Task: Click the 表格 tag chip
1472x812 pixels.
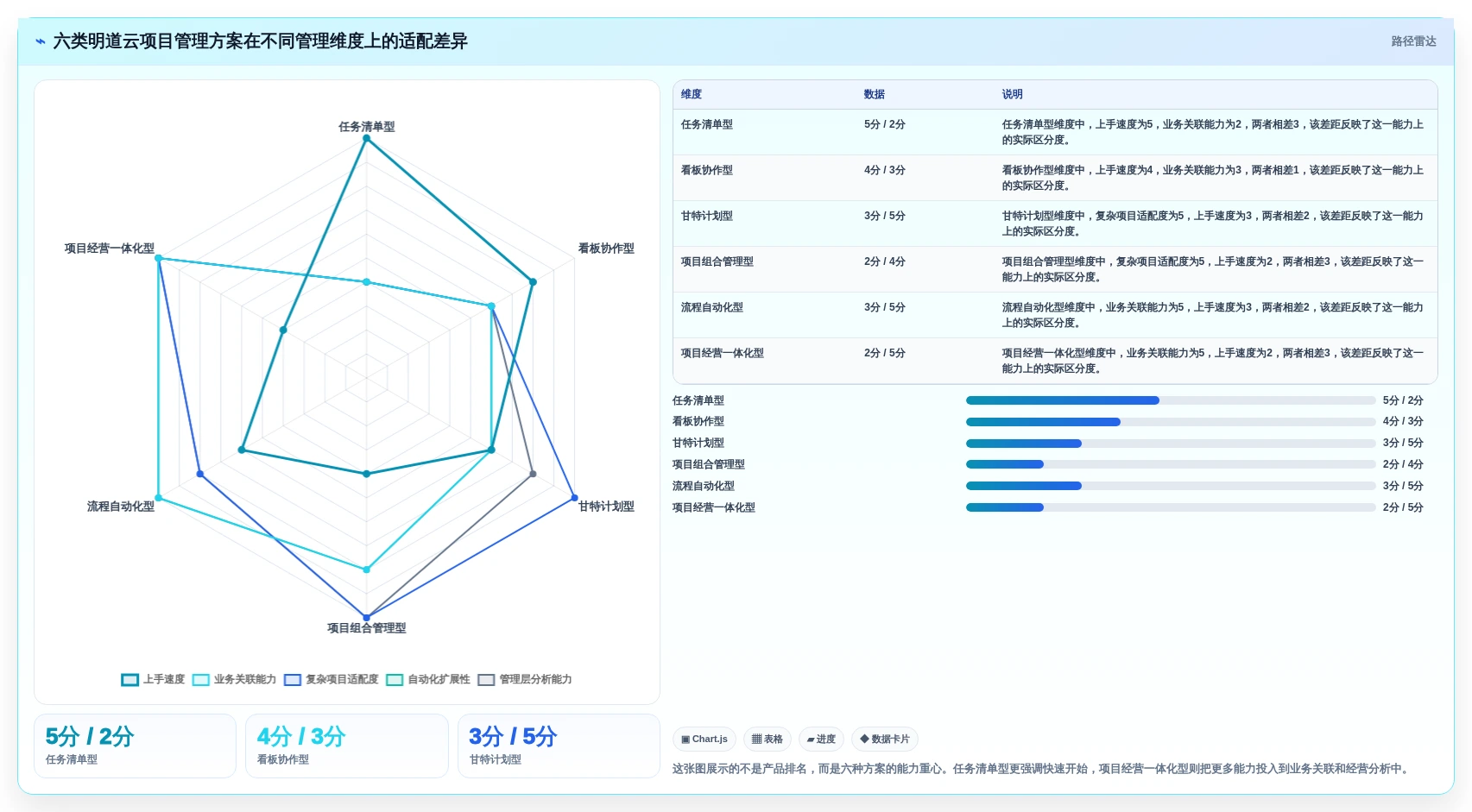Action: [768, 739]
